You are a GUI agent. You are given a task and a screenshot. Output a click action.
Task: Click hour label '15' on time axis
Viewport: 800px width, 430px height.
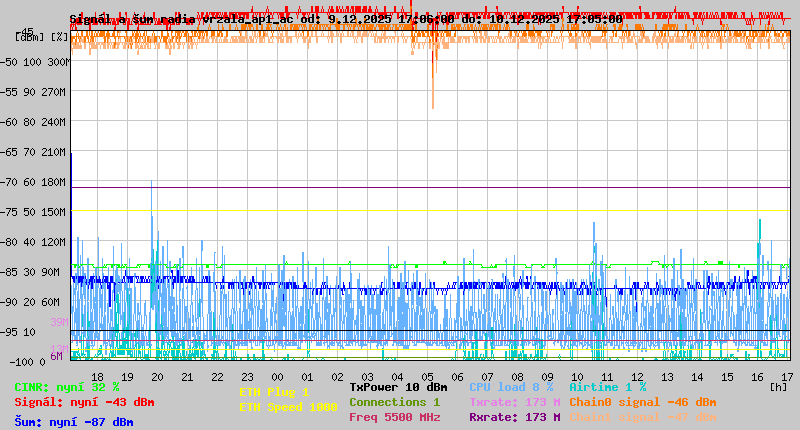tap(728, 377)
